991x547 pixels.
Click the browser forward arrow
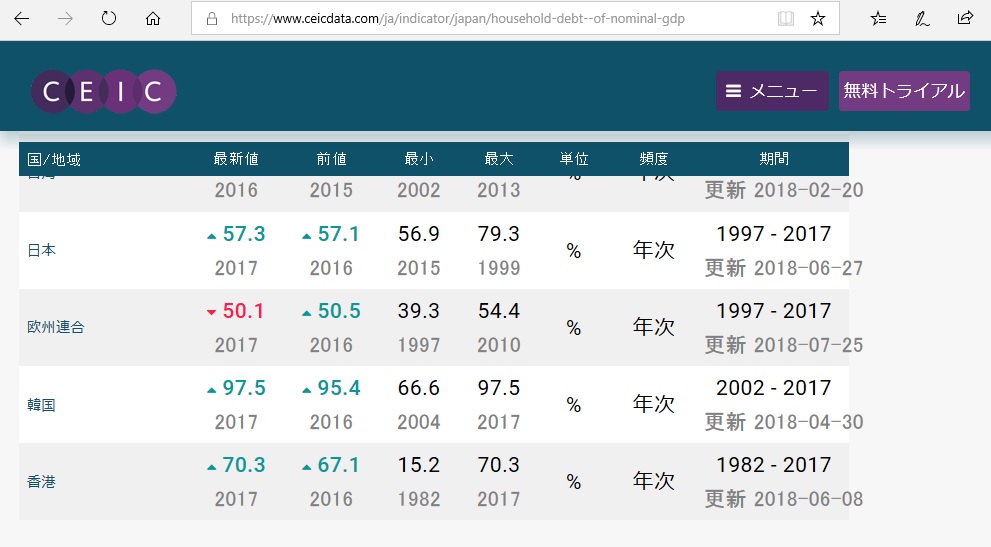pos(65,18)
